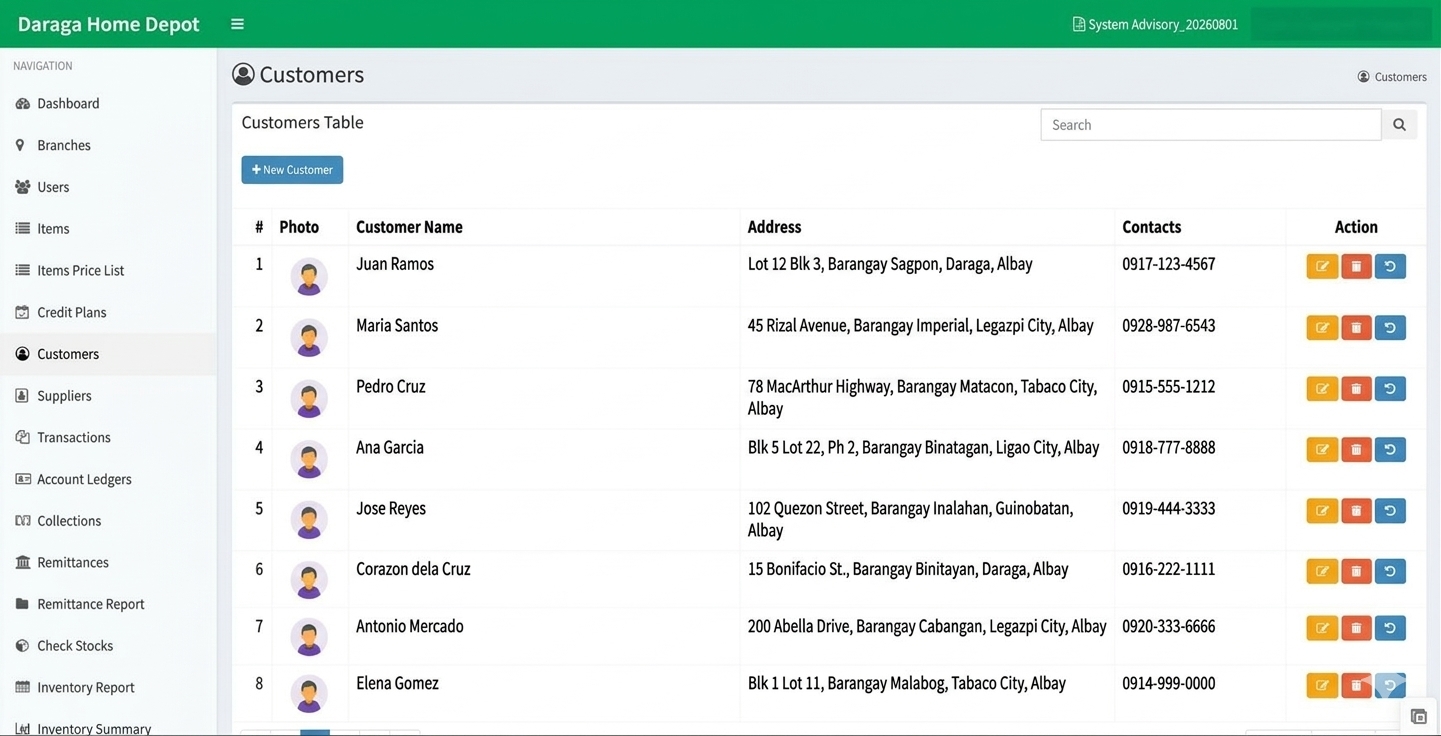Click the edit icon for Pedro Cruz
Viewport: 1441px width, 736px height.
(1322, 388)
